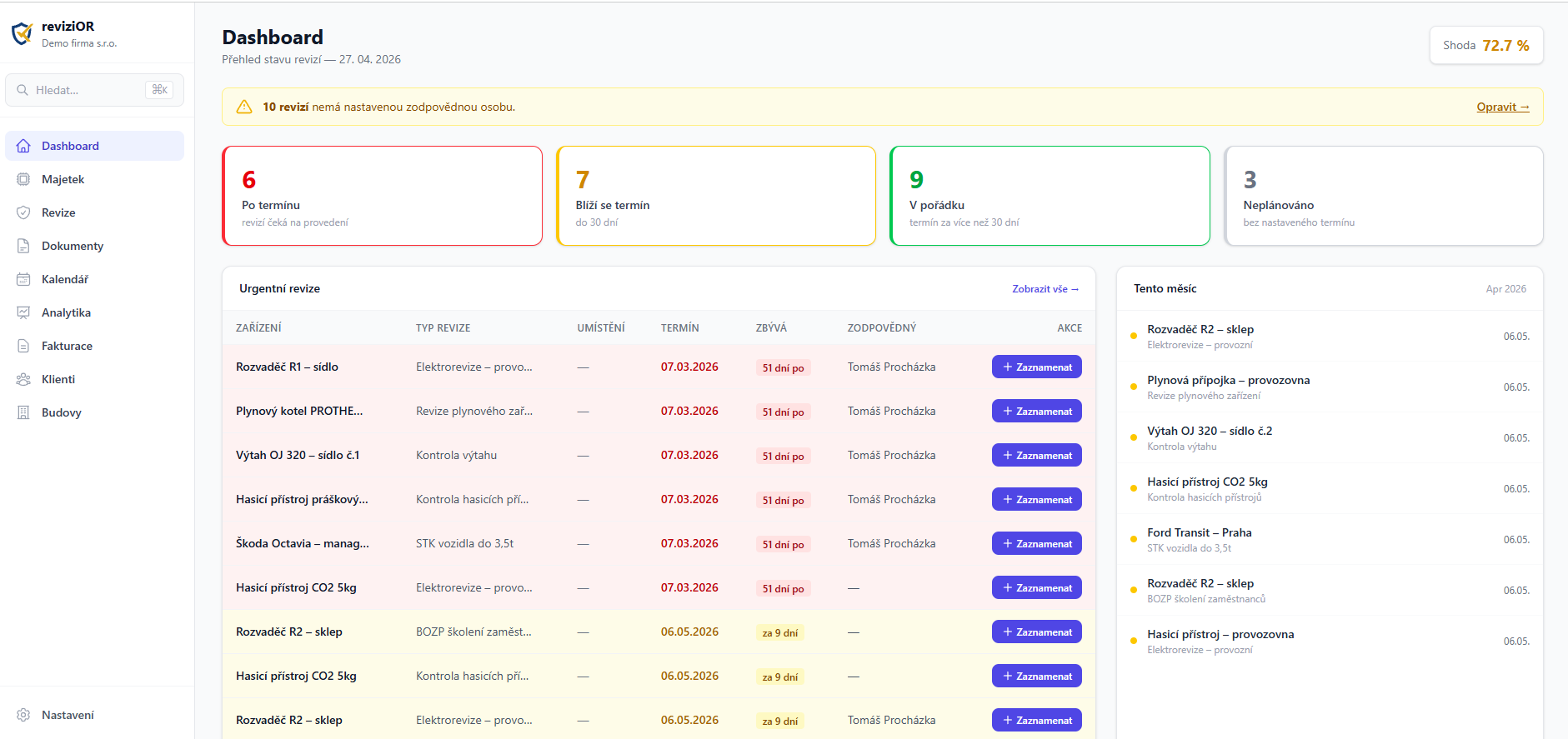Click the Apr 2026 month label
The height and width of the screenshot is (739, 1568).
click(x=1505, y=289)
